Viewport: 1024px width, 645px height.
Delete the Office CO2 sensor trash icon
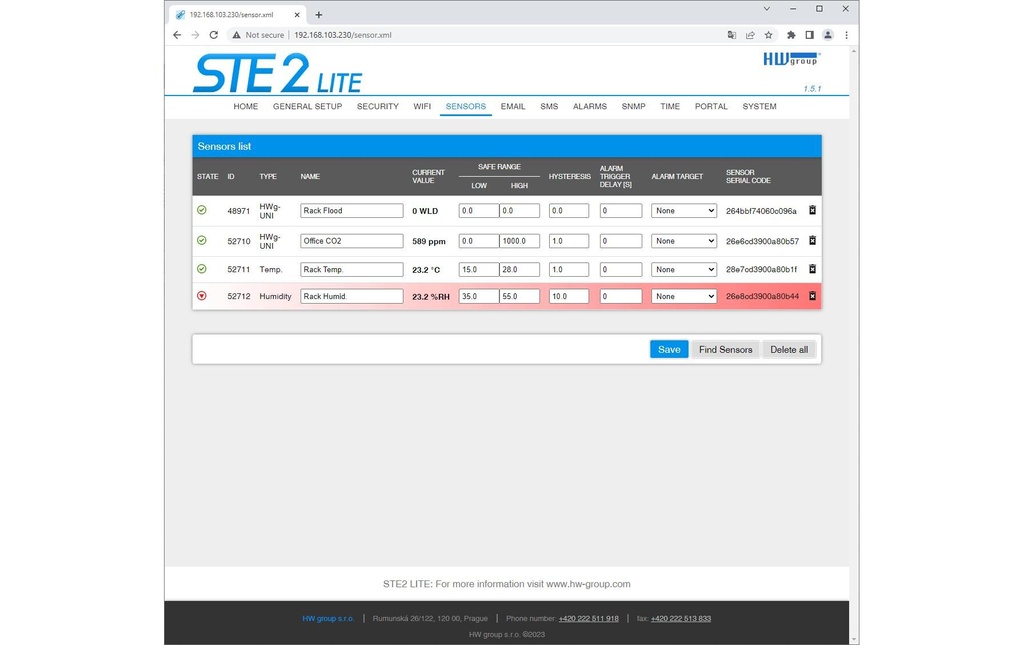coord(812,240)
